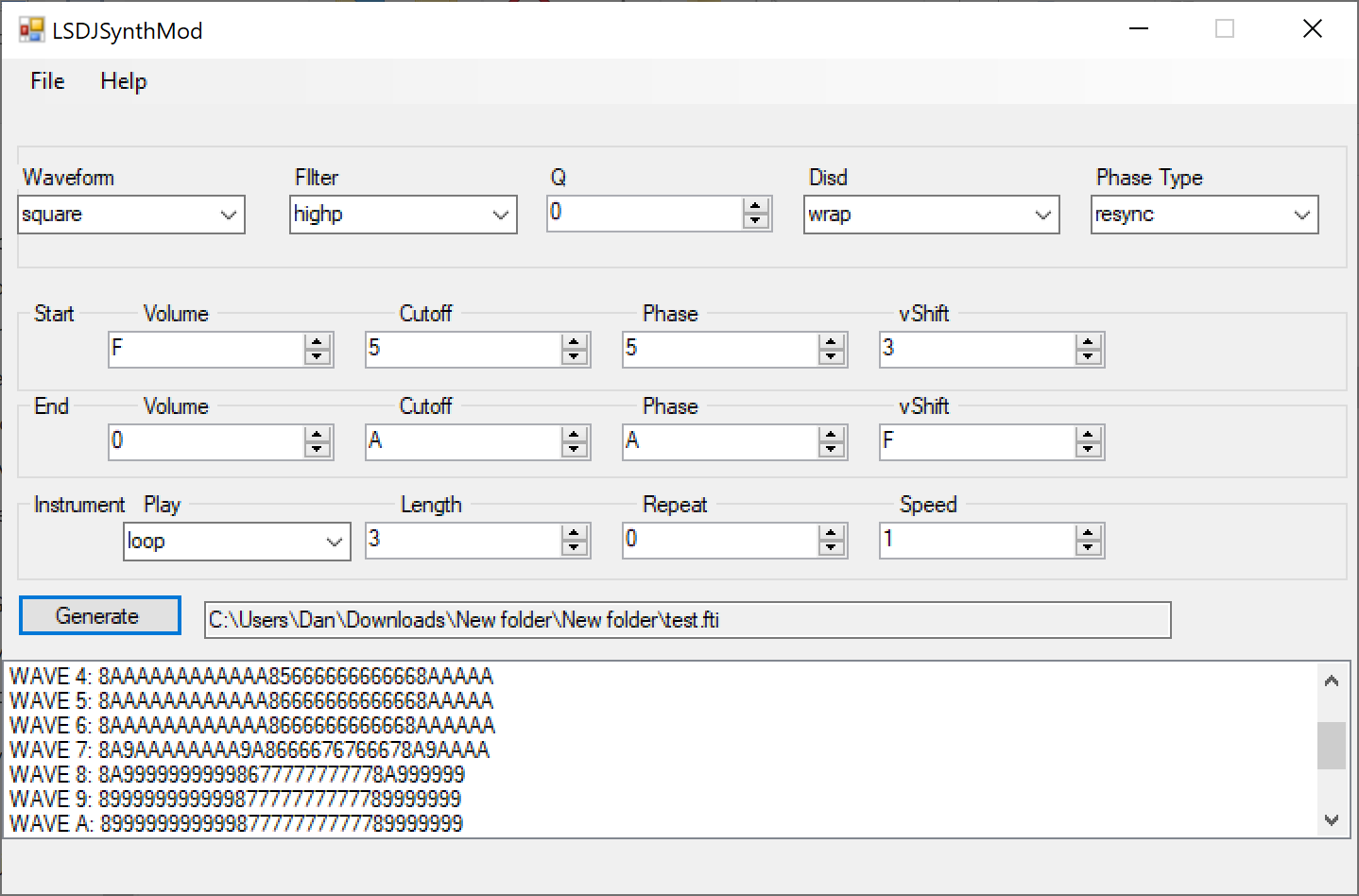This screenshot has width=1359, height=896.
Task: Decrement End Volume with down arrow
Action: [318, 450]
